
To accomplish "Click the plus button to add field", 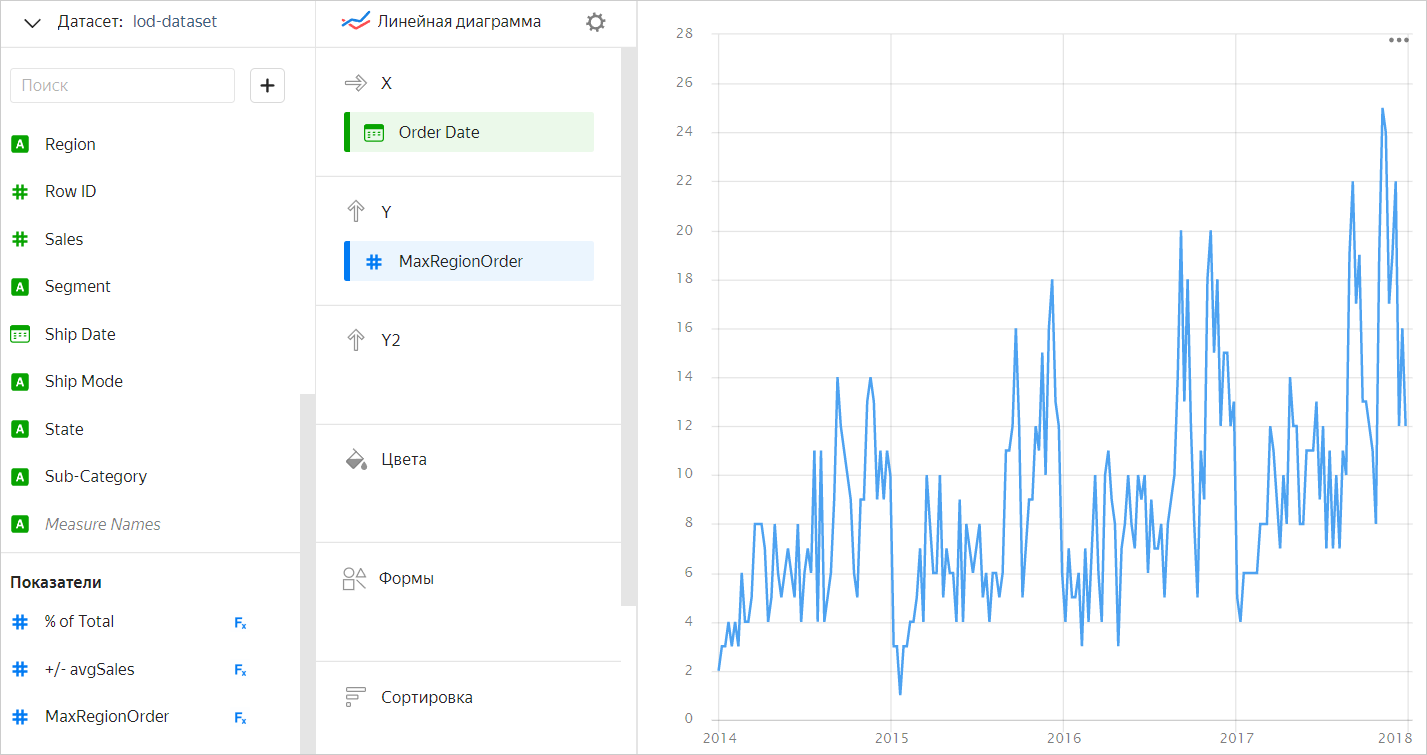I will pos(267,86).
